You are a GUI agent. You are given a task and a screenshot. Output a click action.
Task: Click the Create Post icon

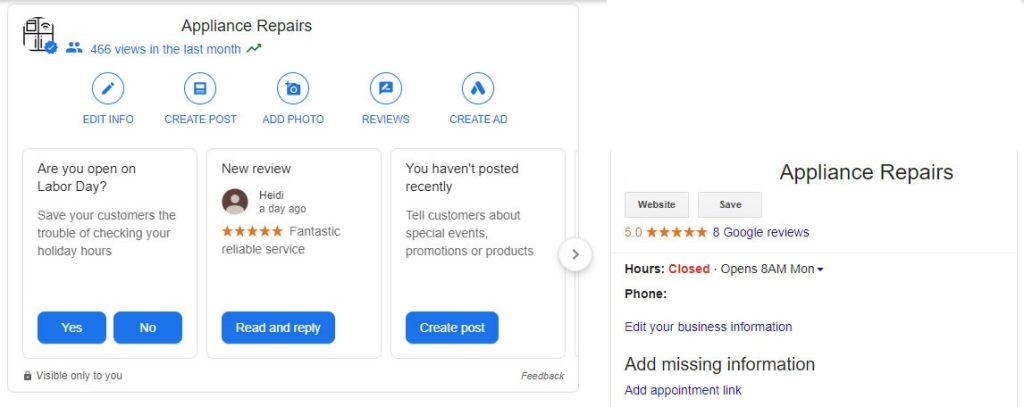click(200, 89)
